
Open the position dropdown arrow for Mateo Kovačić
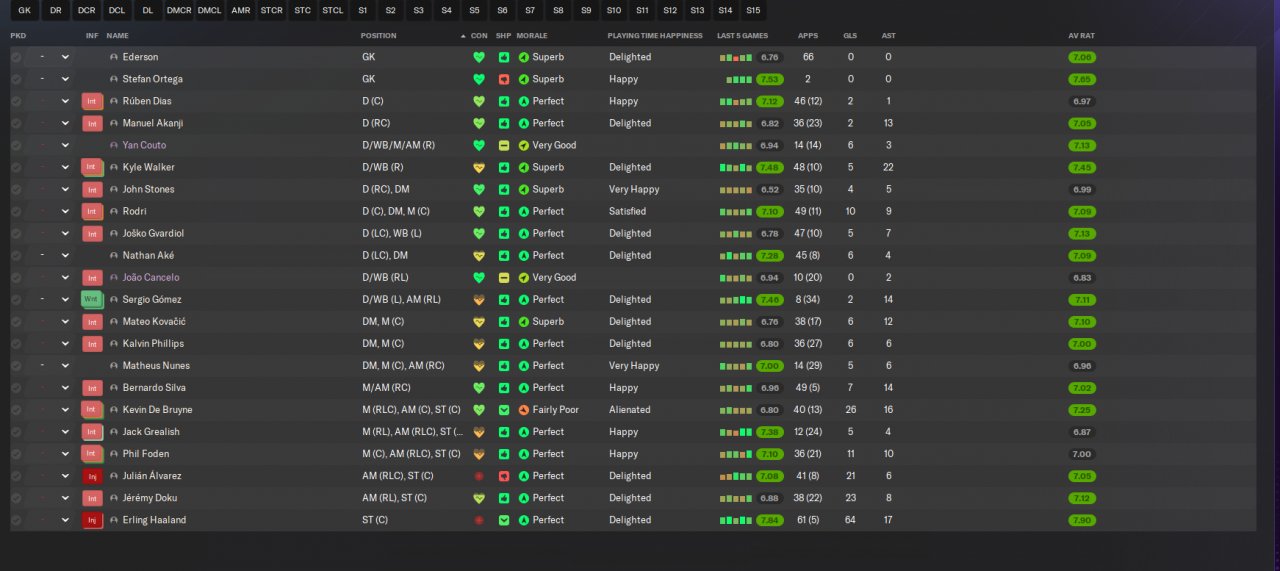[x=65, y=321]
